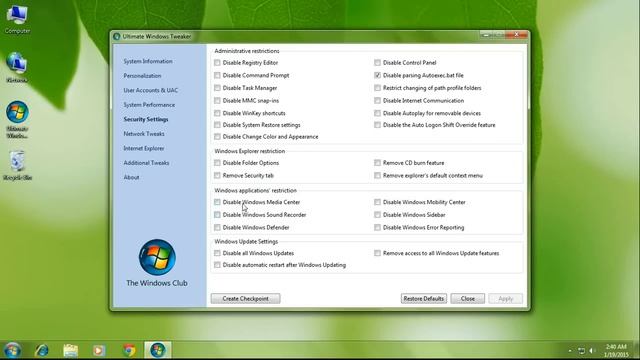Check Disable Windows Defender
This screenshot has height=360, width=640.
click(217, 227)
